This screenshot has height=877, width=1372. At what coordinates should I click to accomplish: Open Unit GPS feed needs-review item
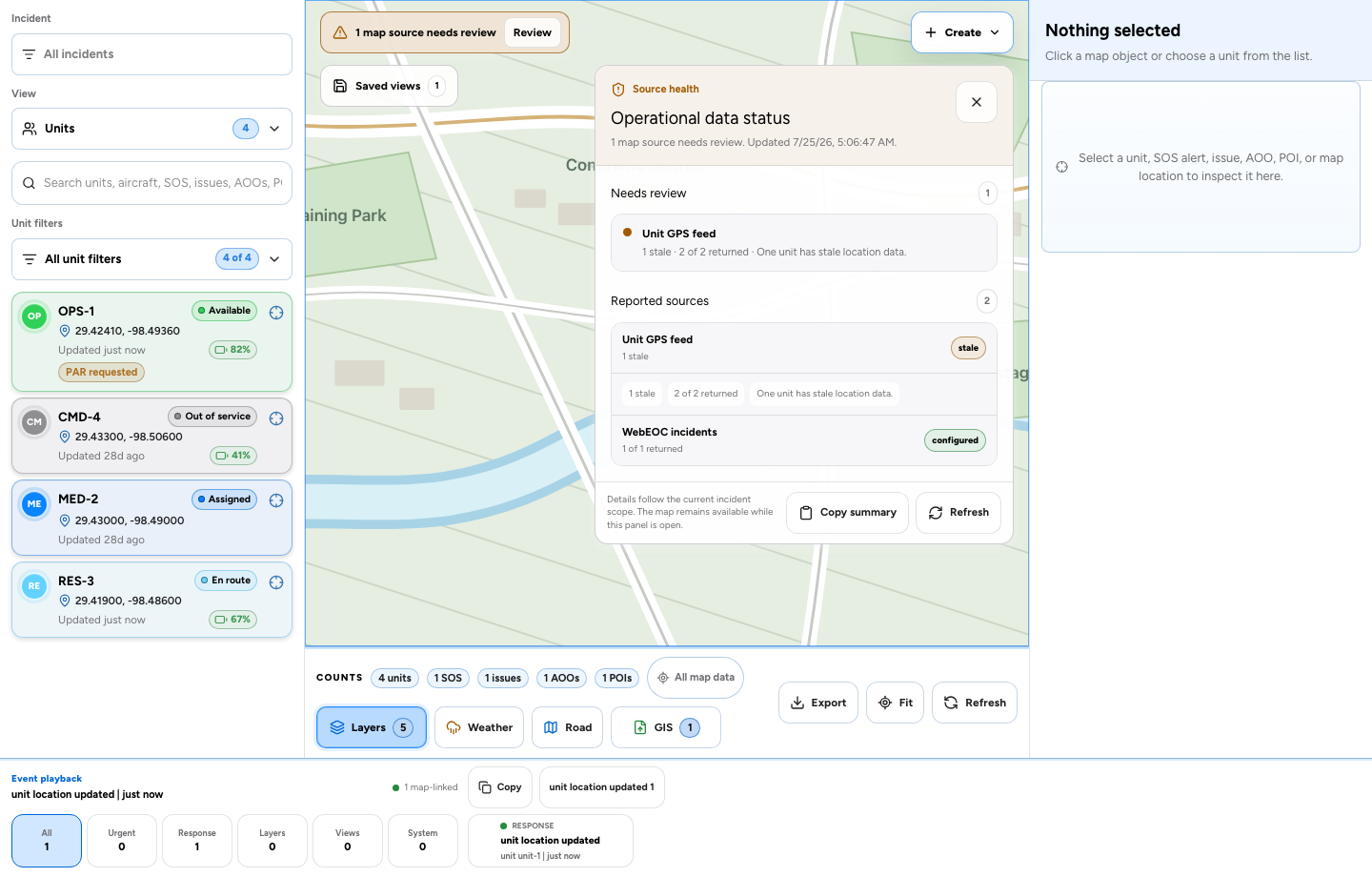coord(803,243)
